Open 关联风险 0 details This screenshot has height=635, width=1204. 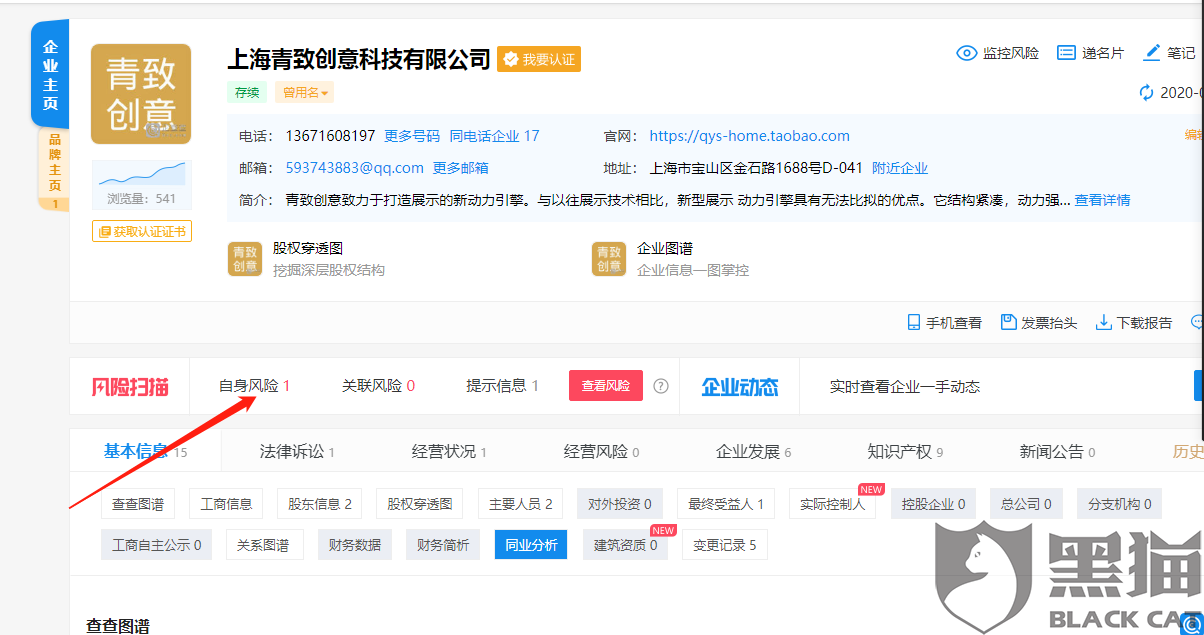click(379, 386)
